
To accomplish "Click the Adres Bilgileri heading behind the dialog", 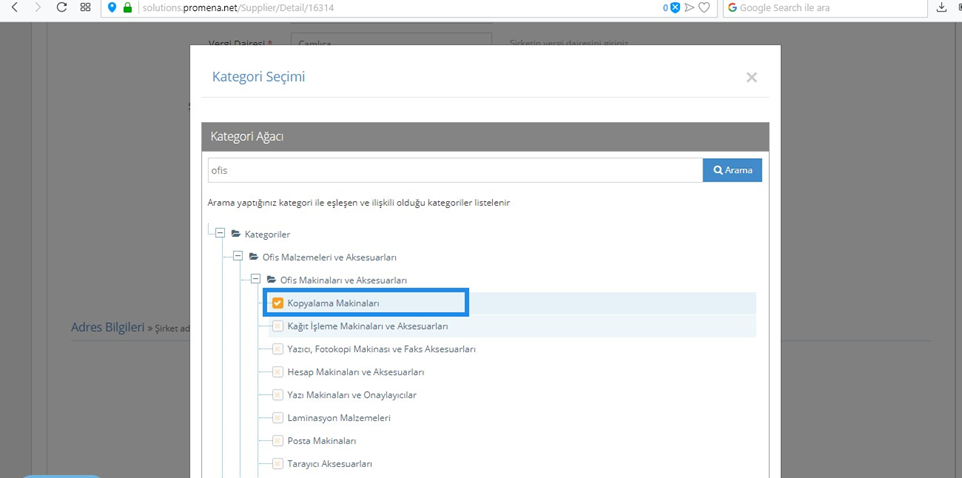I will click(107, 326).
